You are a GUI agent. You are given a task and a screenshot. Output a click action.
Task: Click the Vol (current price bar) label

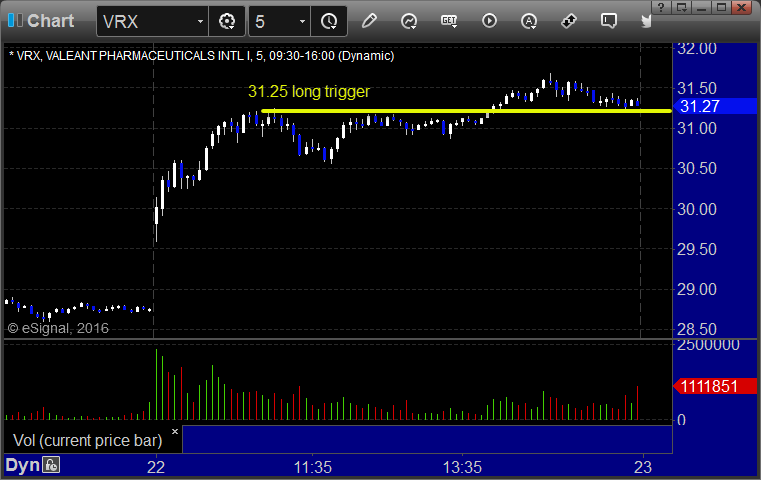[87, 440]
